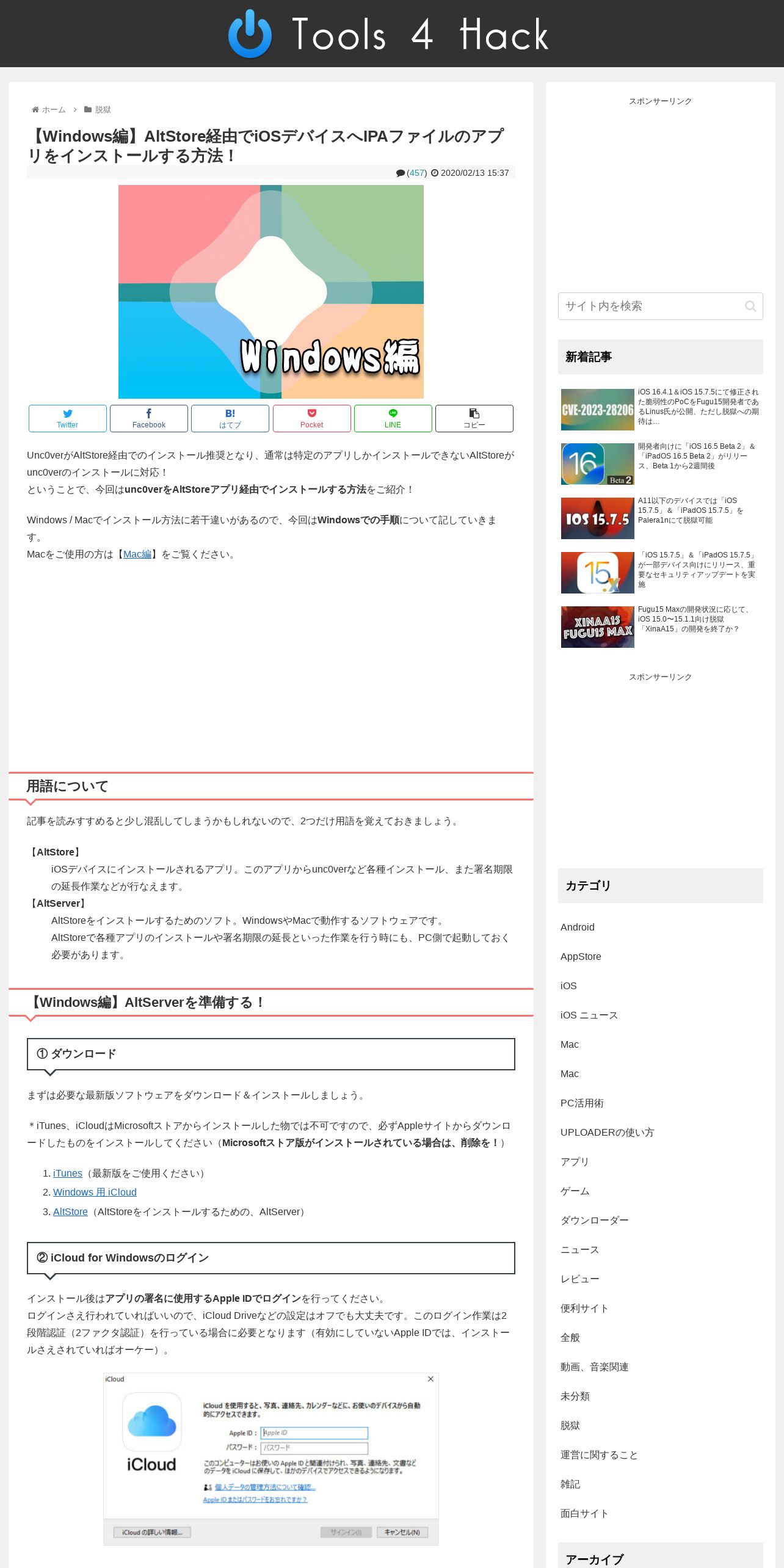This screenshot has width=784, height=1568.
Task: Open the A11以下のデバイス article title
Action: point(691,510)
